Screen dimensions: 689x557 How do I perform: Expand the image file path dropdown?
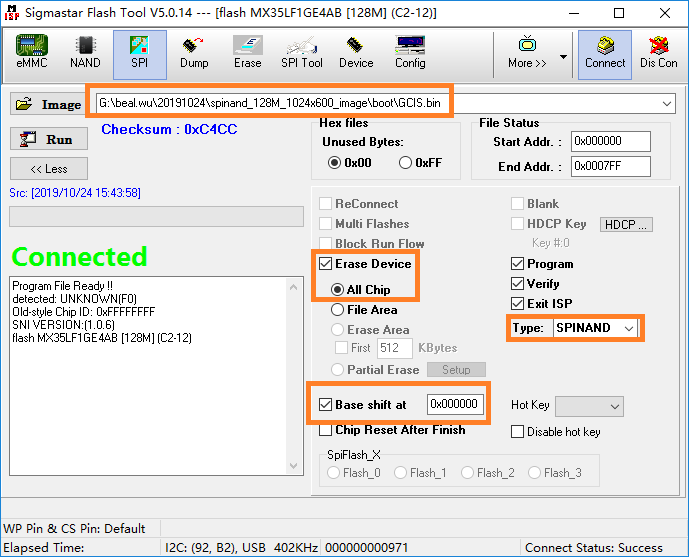point(667,104)
